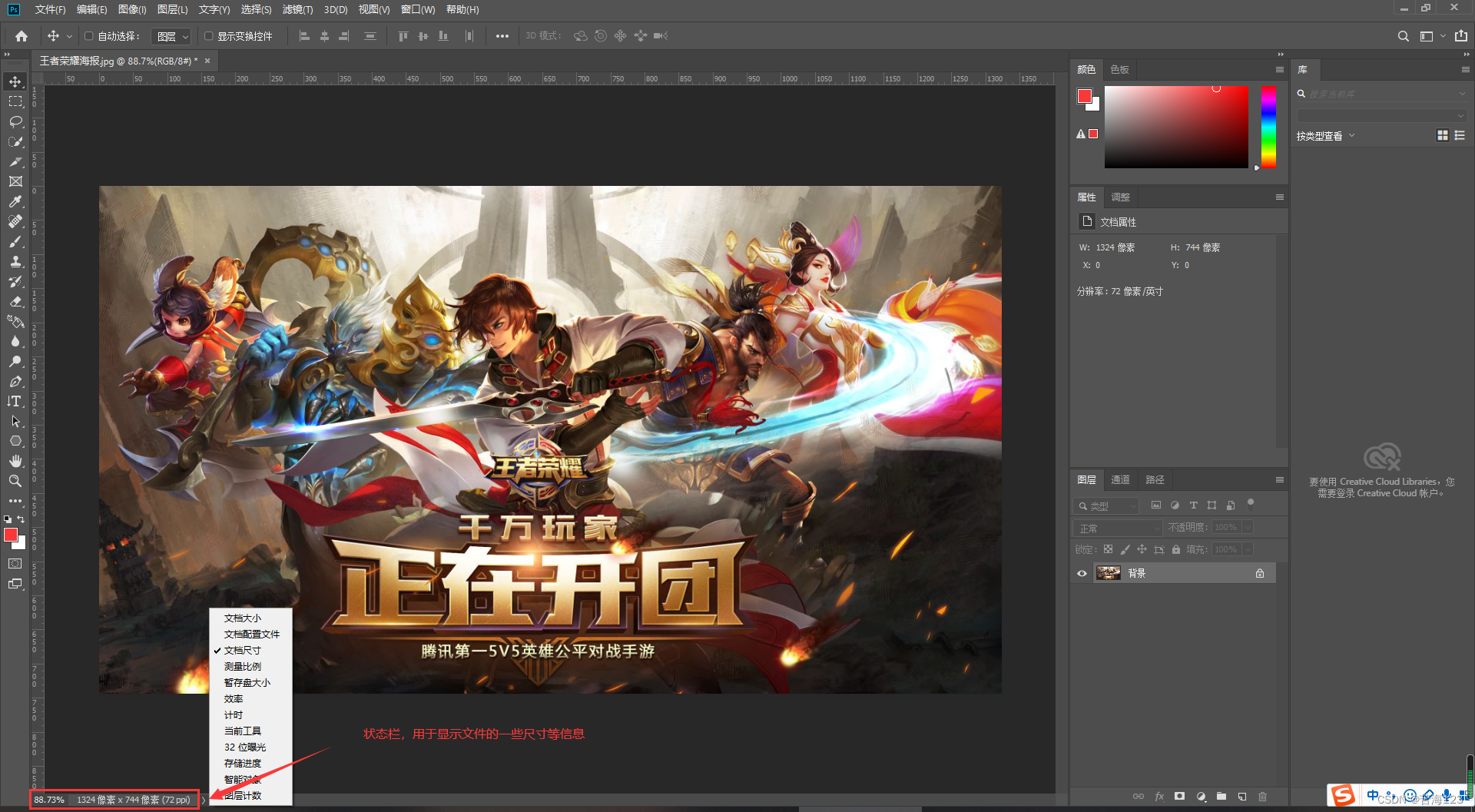Select the Zoom tool in the toolbox

pyautogui.click(x=15, y=481)
